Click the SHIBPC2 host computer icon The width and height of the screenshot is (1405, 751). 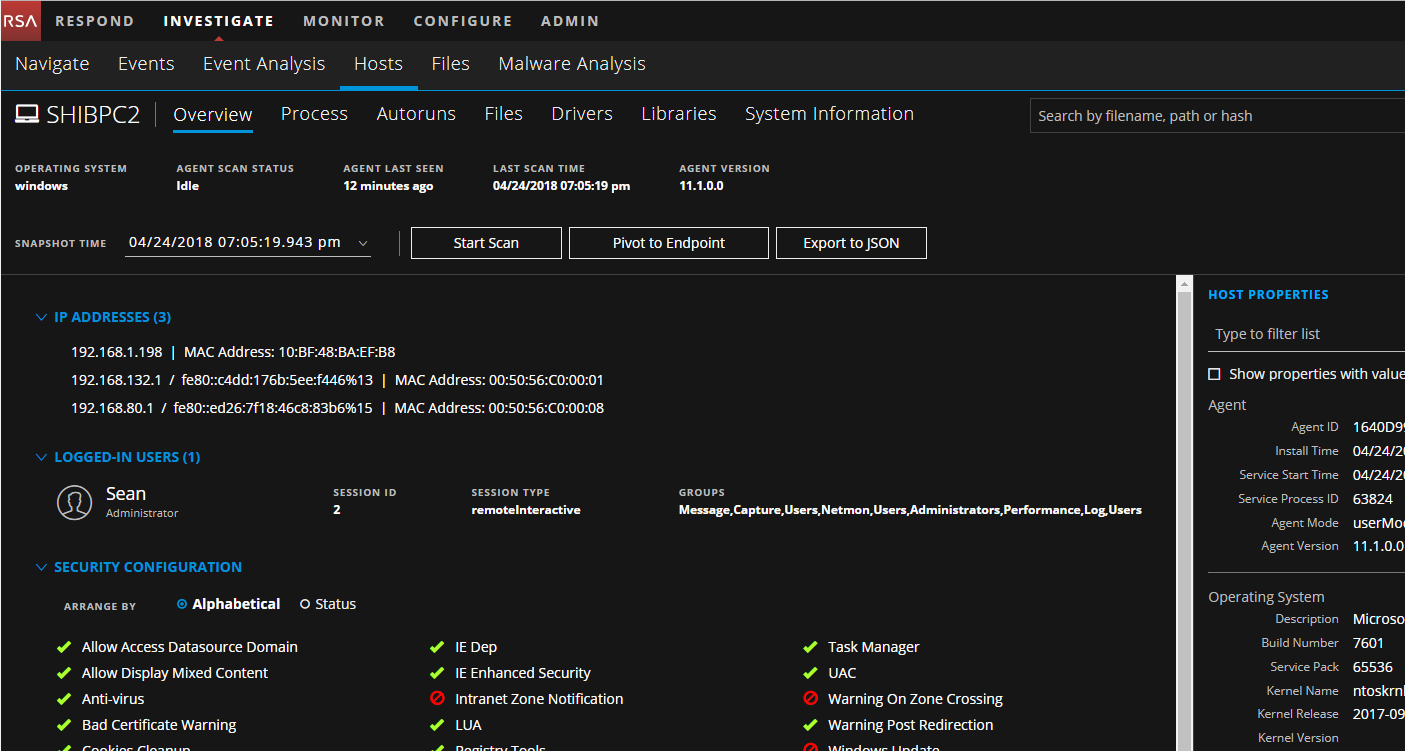pos(27,114)
